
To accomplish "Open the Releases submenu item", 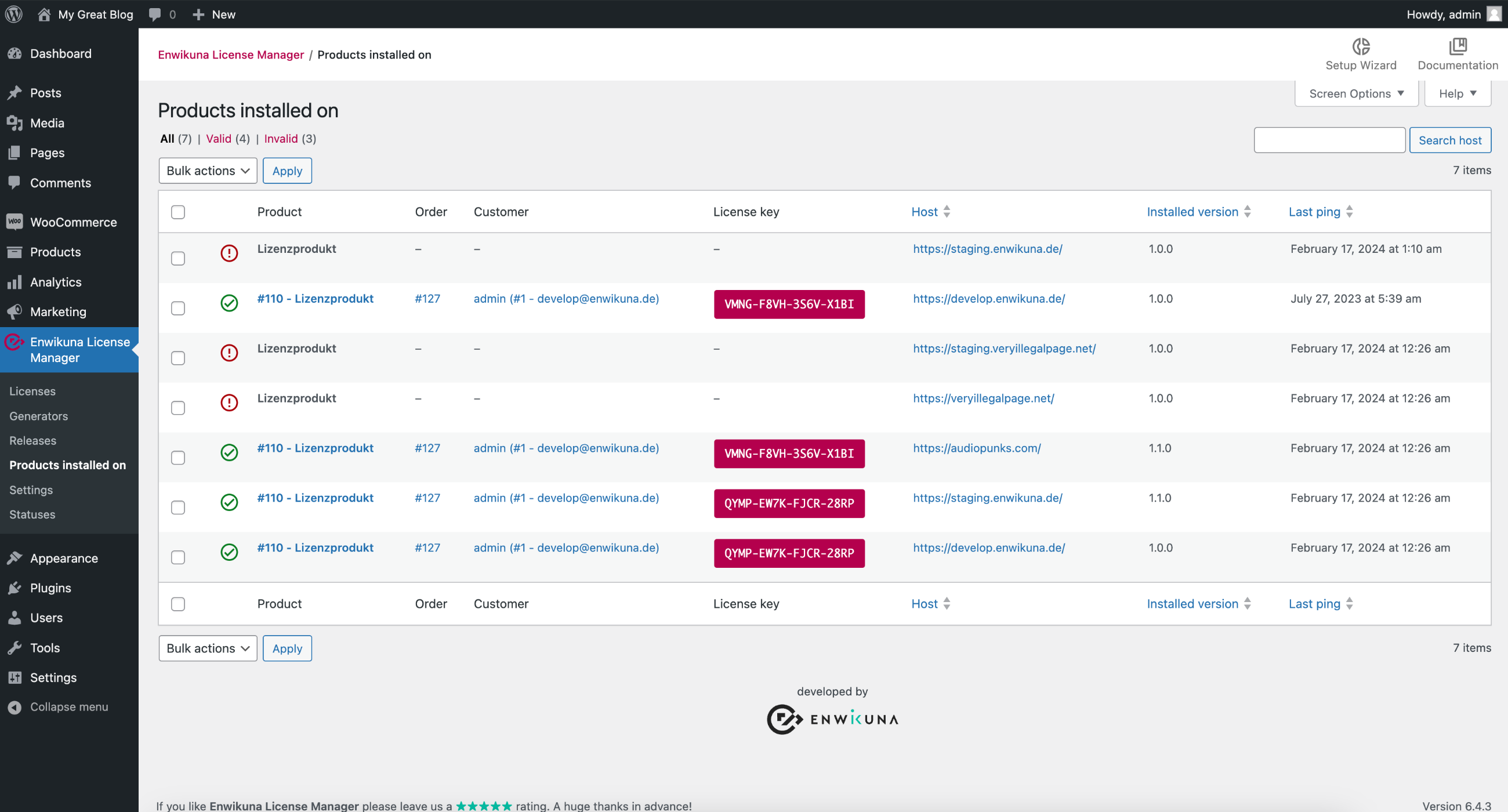I will 33,440.
